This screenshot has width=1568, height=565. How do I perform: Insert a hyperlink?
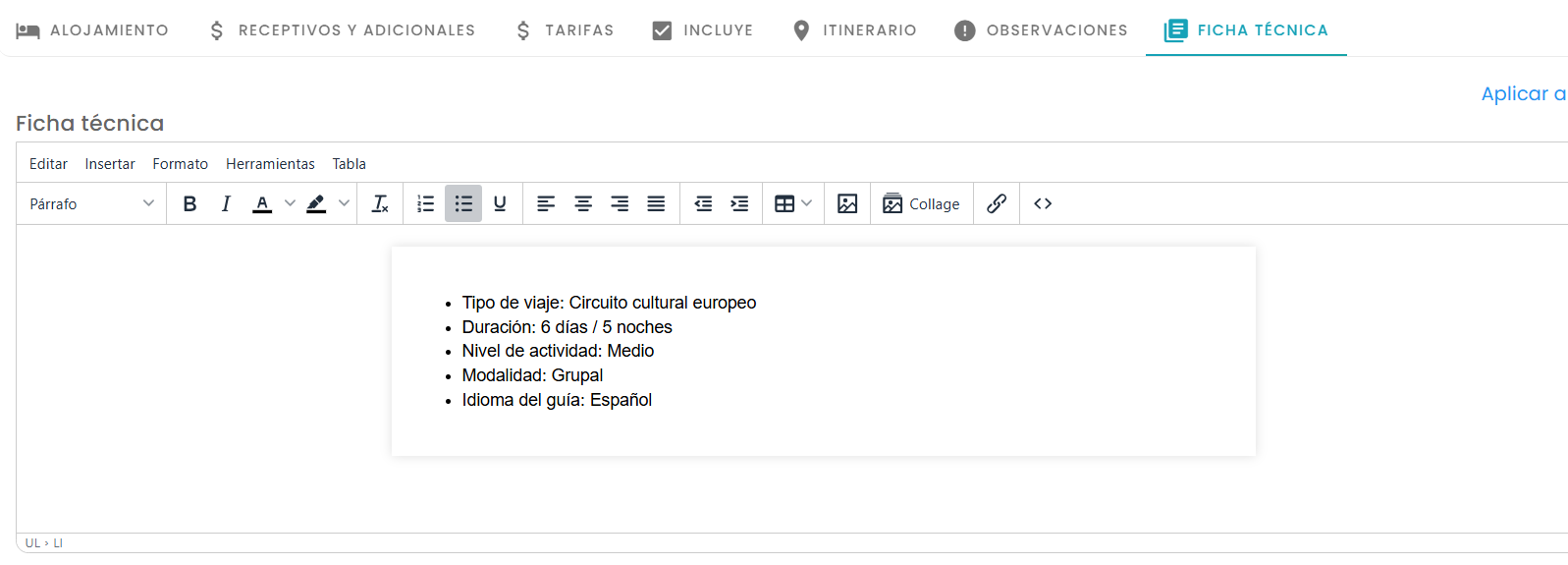(x=997, y=203)
